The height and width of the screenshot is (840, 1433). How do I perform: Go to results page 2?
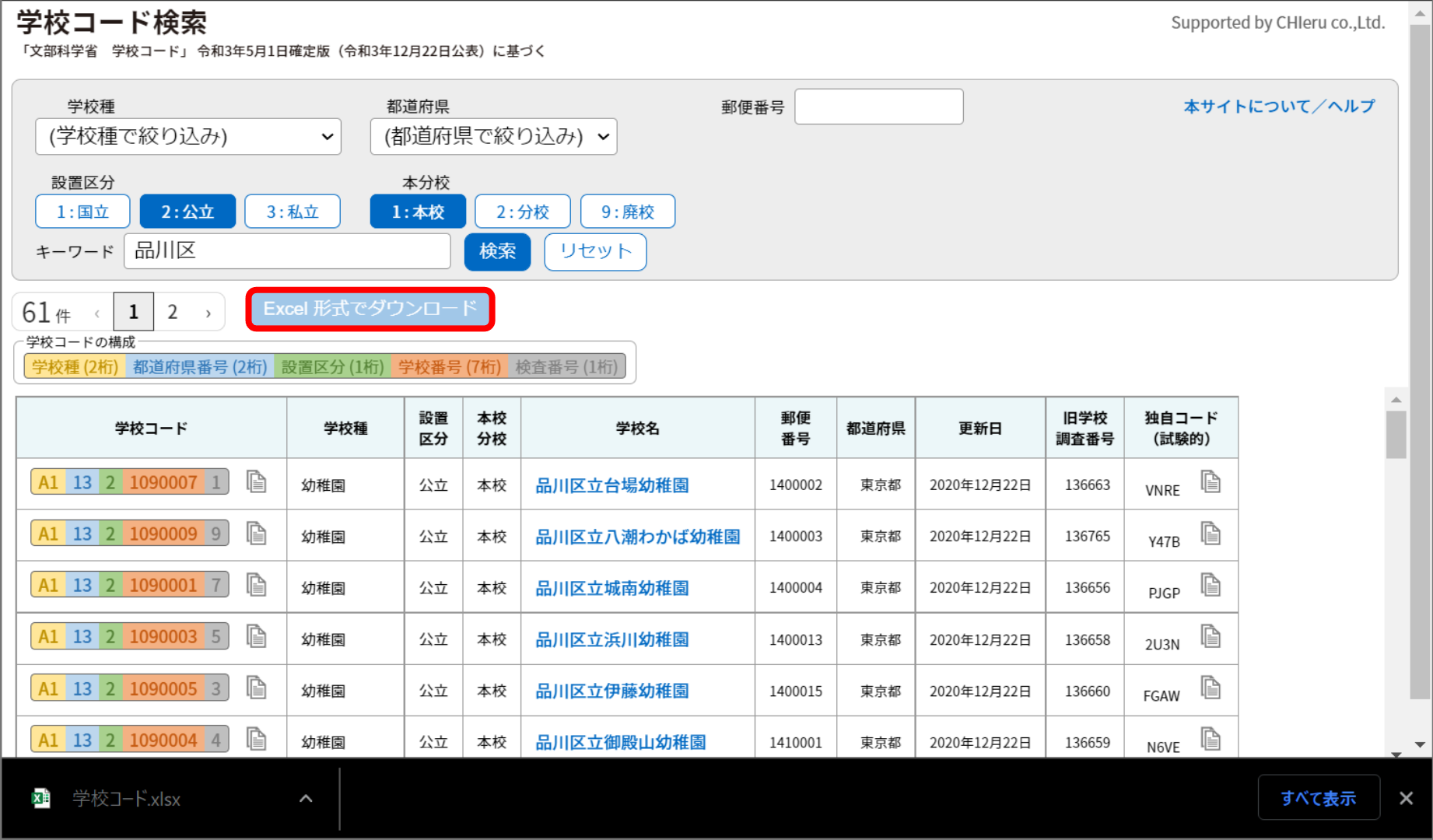(x=173, y=312)
